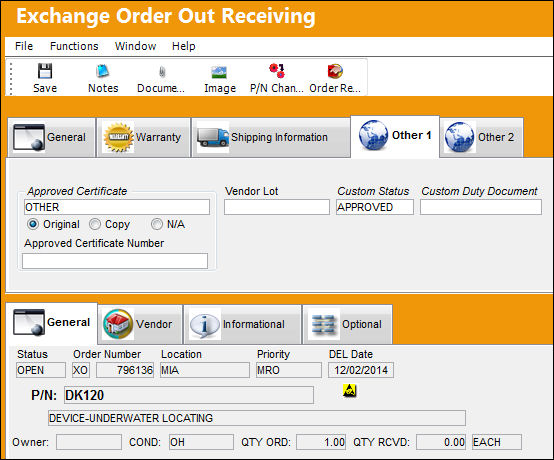Click the Custom Duty Document field

[x=481, y=207]
